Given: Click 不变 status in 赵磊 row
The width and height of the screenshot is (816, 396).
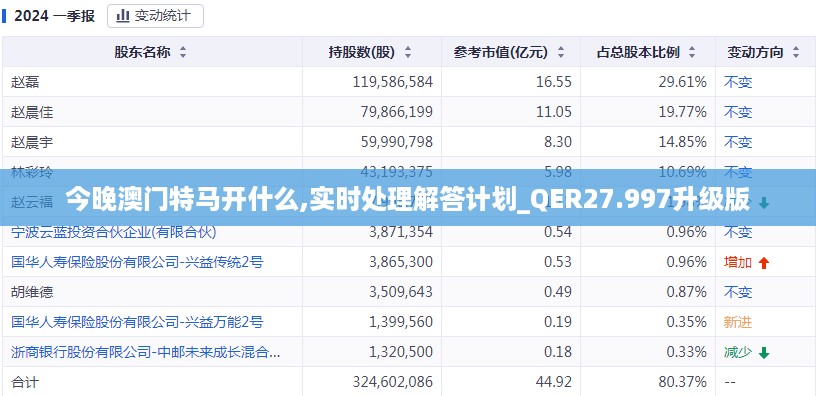Looking at the screenshot, I should click(x=737, y=82).
